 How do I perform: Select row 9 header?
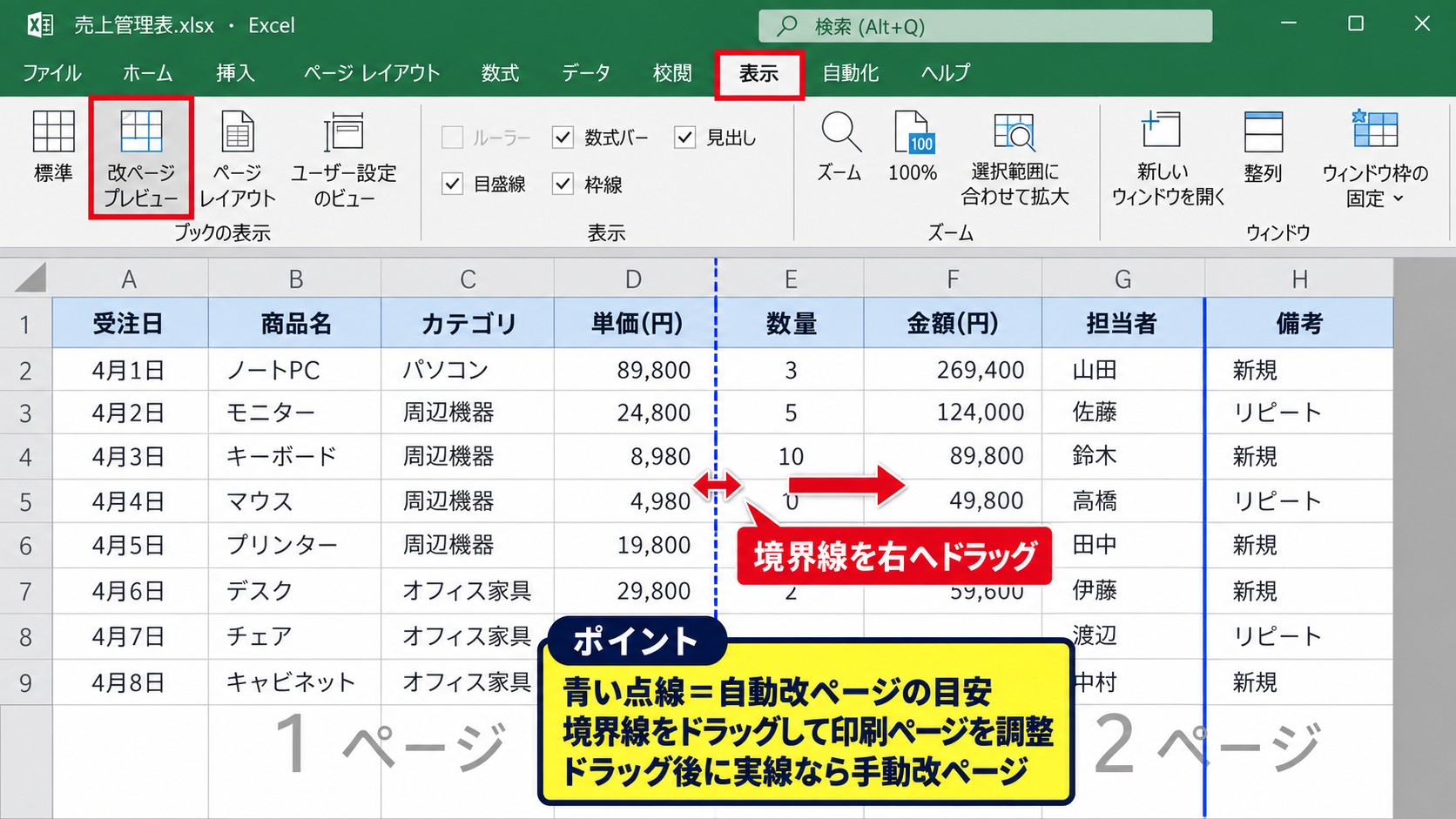point(26,682)
